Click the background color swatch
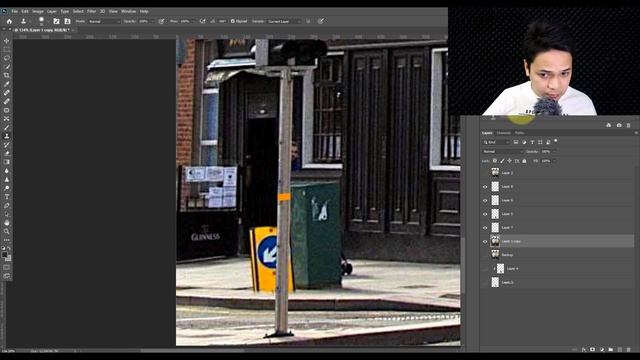 pyautogui.click(x=8, y=258)
